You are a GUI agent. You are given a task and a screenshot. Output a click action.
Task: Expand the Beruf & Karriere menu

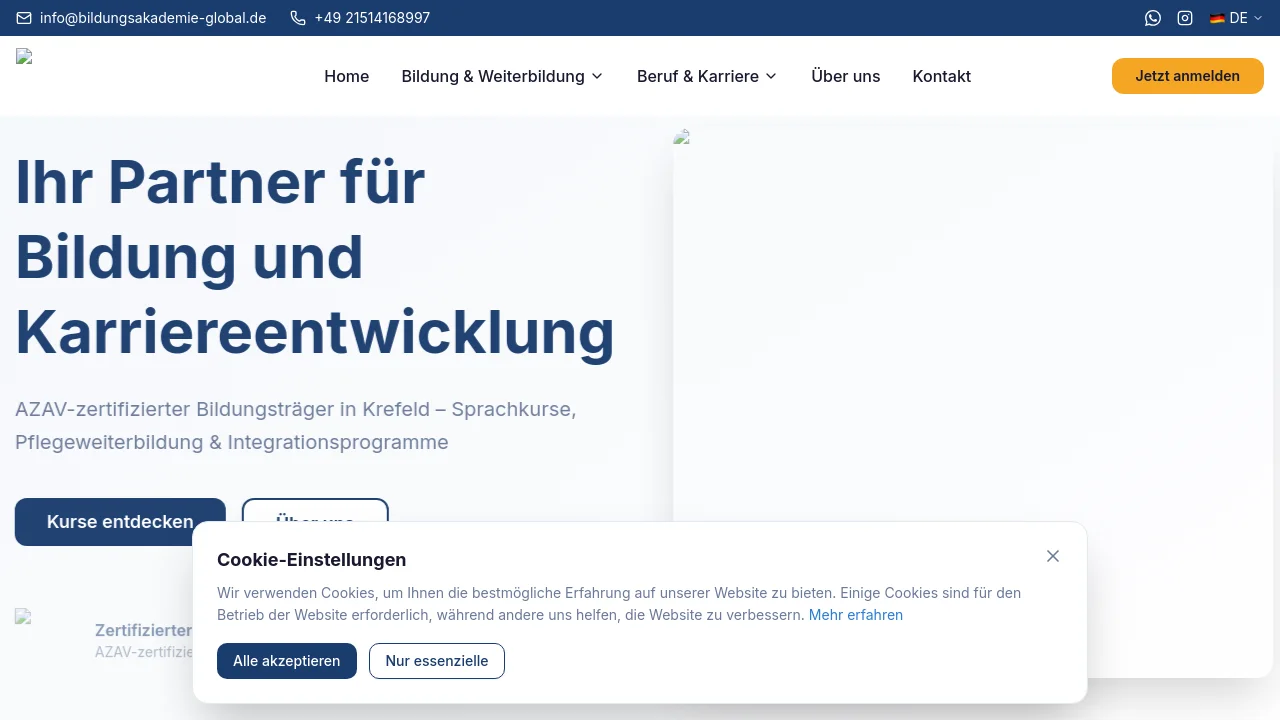click(x=707, y=76)
